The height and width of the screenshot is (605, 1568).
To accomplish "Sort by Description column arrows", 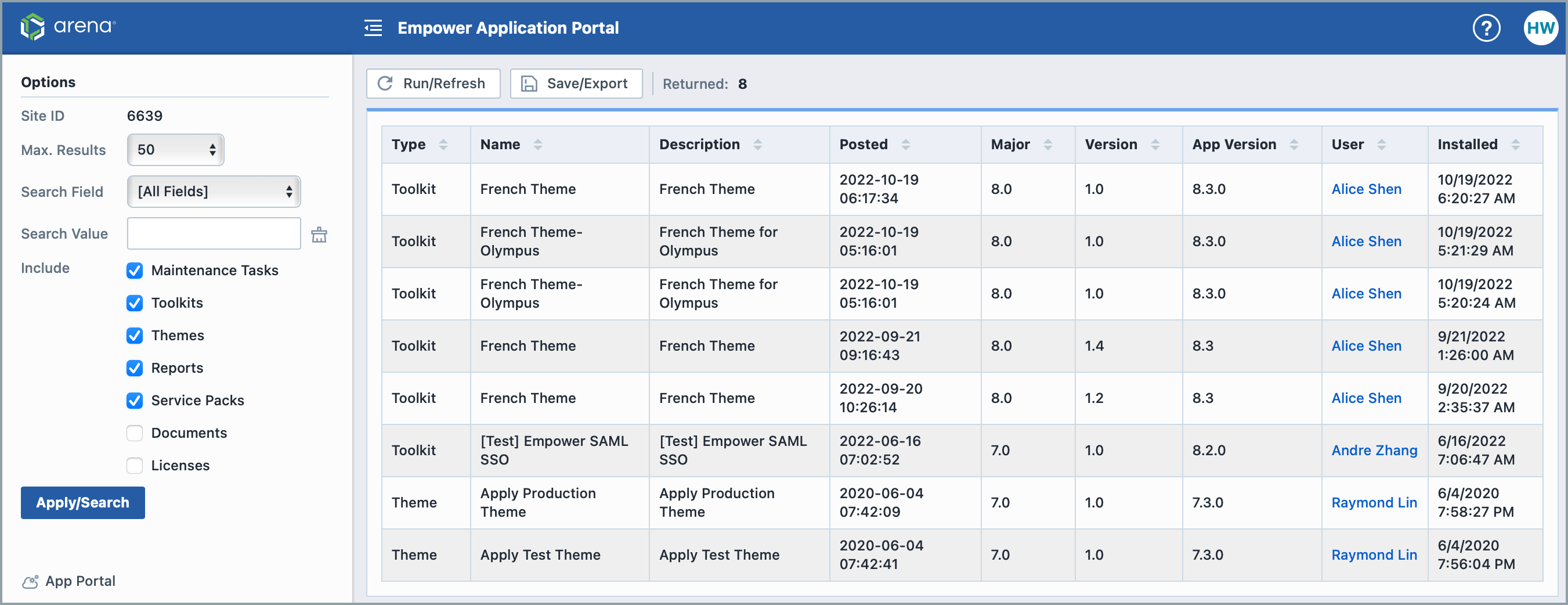I will 757,145.
